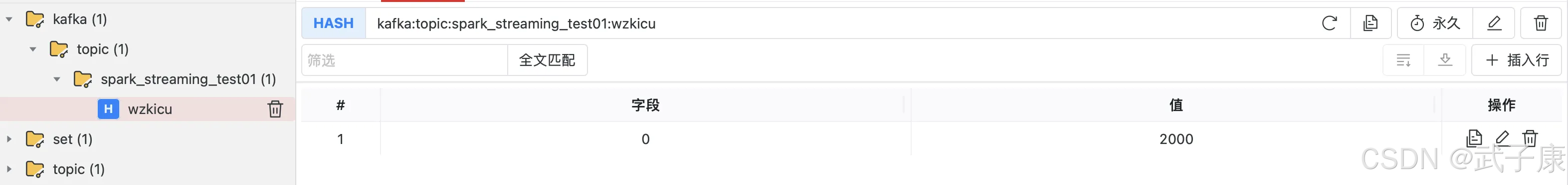Collapse the spark_streaming_test01 folder
Image resolution: width=1568 pixels, height=185 pixels.
tap(57, 79)
